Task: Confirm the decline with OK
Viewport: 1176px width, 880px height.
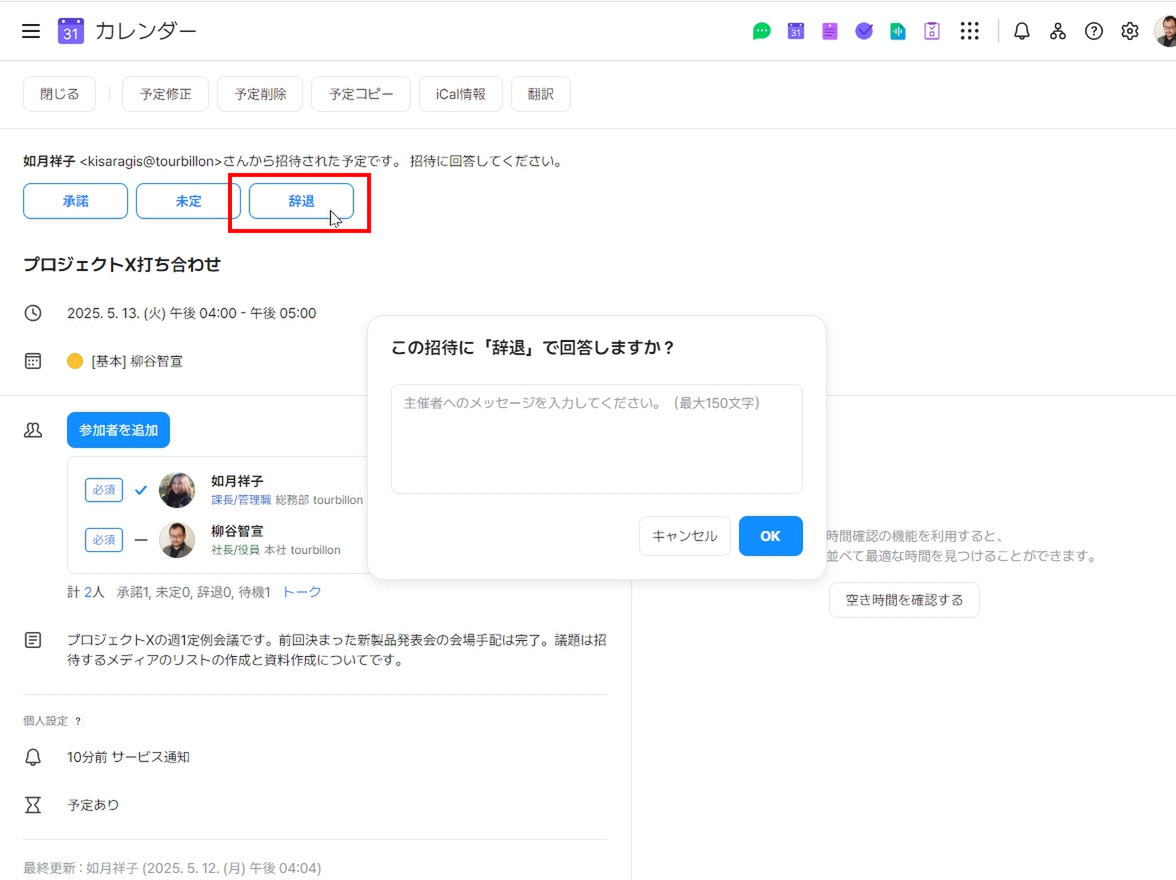Action: click(770, 536)
